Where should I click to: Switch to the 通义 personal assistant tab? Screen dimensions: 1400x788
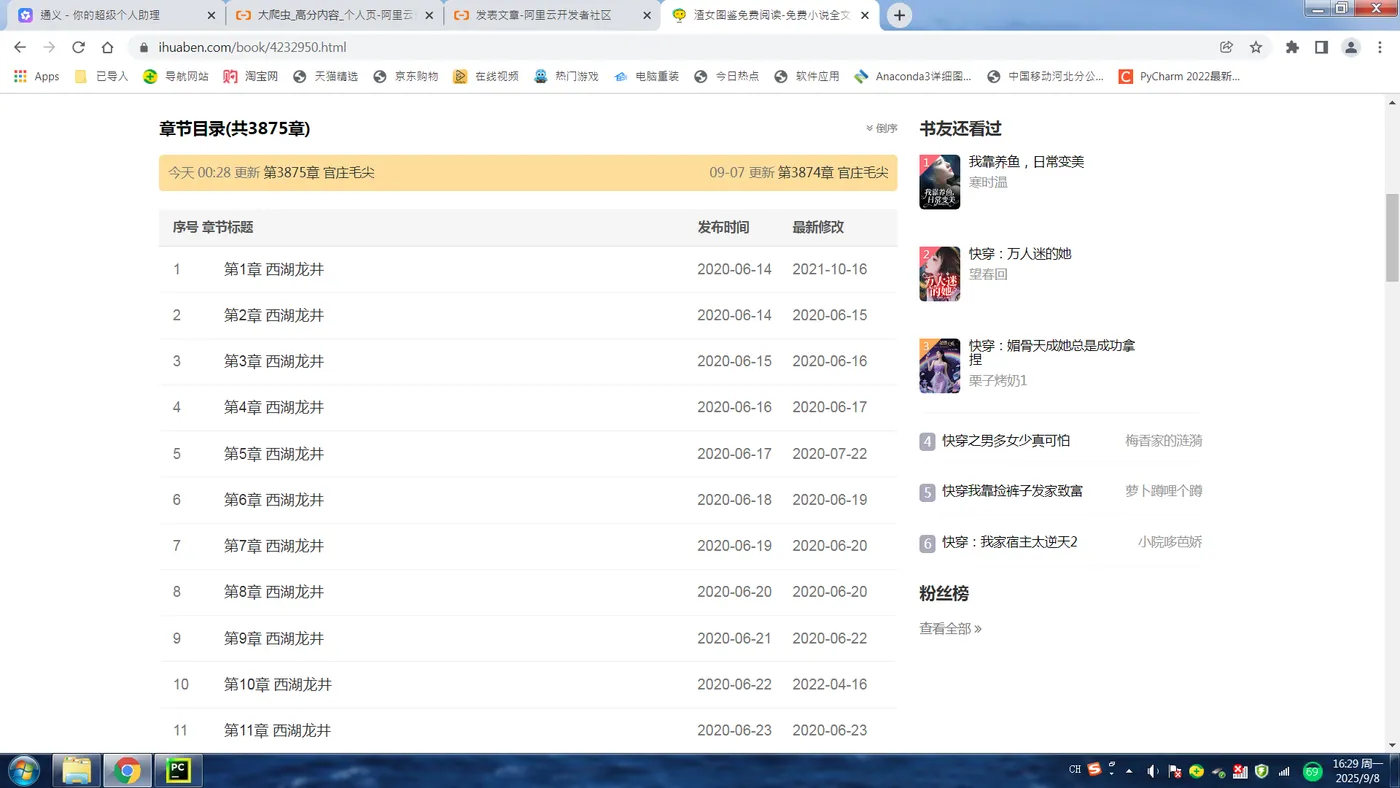[x=115, y=15]
